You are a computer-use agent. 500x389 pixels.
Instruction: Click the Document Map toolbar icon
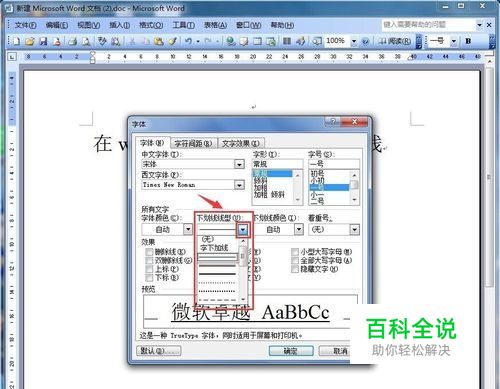317,41
